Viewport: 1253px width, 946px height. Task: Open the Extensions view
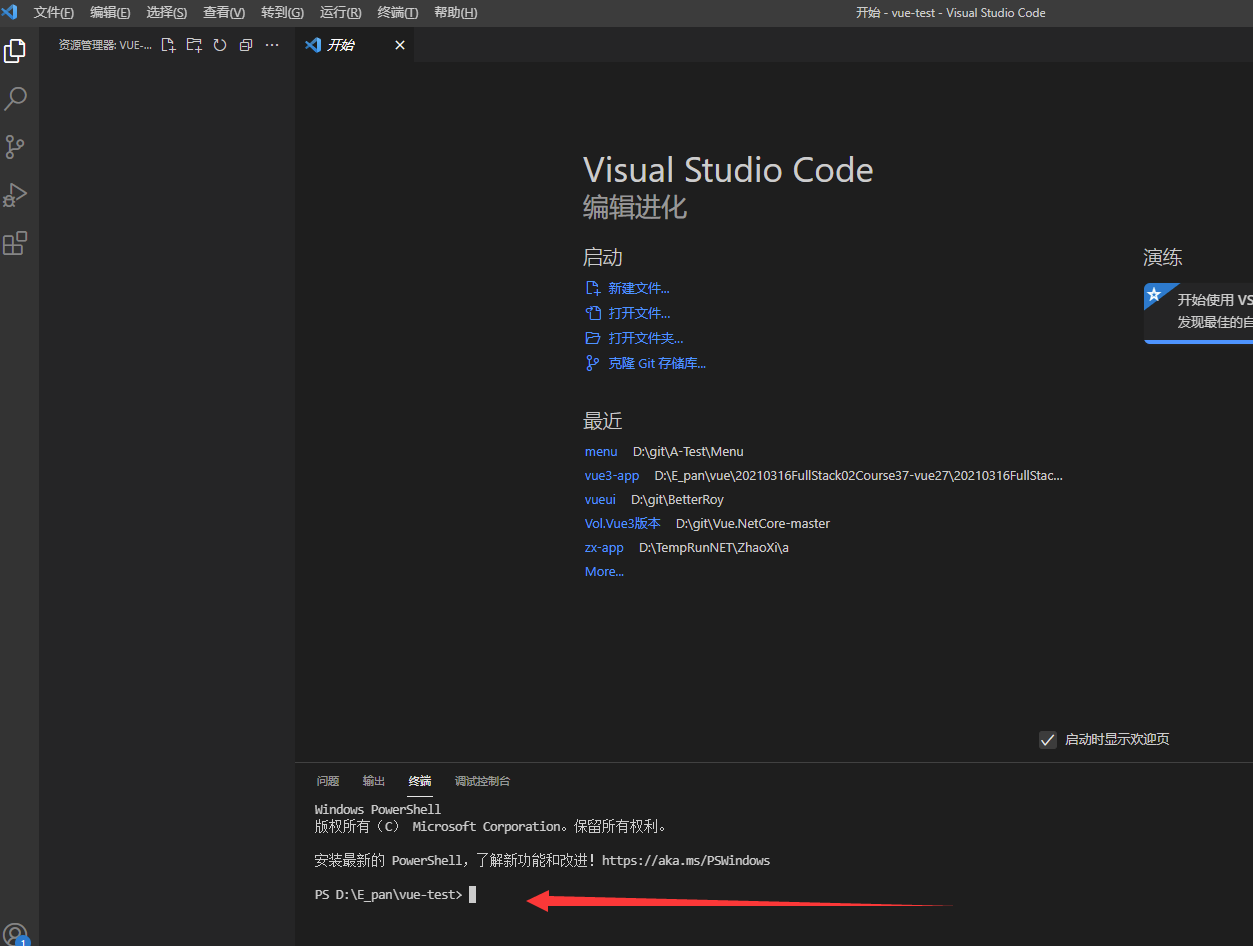(x=15, y=242)
